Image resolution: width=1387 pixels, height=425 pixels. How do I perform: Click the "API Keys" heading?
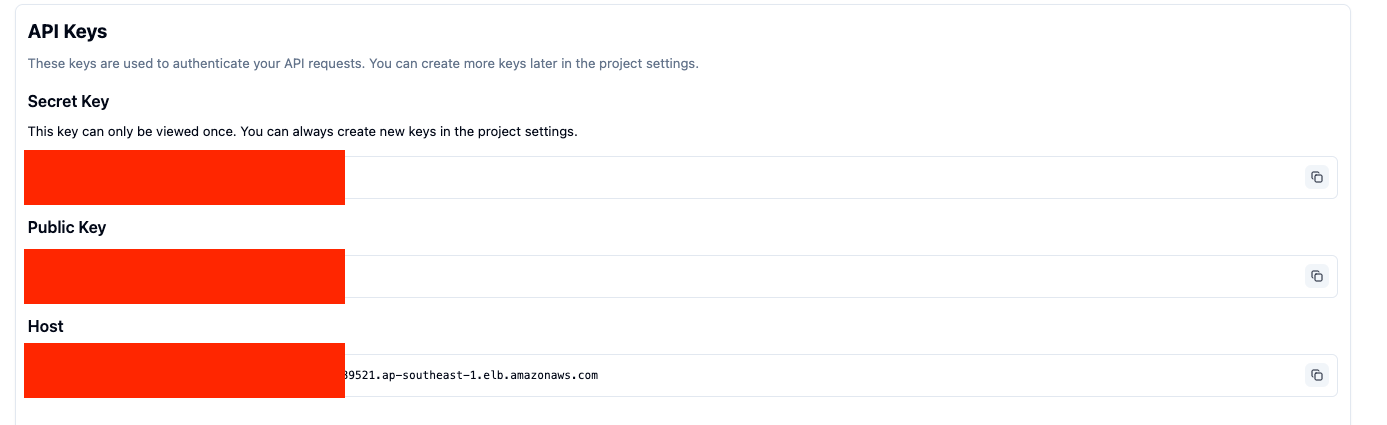(67, 32)
